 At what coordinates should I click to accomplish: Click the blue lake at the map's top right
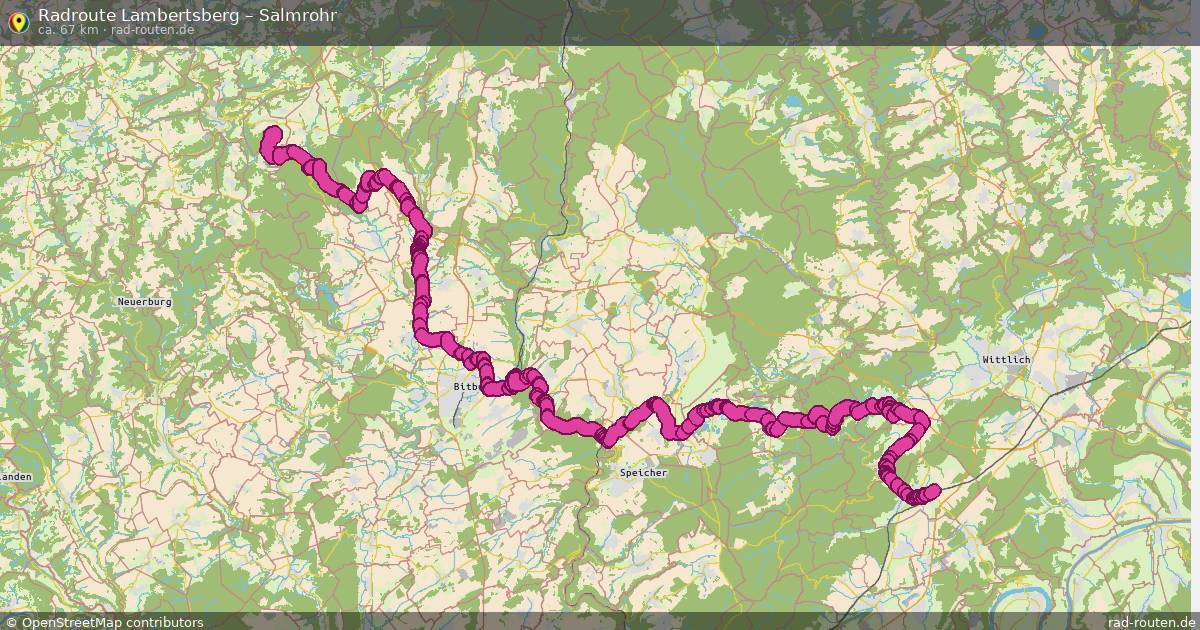[793, 102]
